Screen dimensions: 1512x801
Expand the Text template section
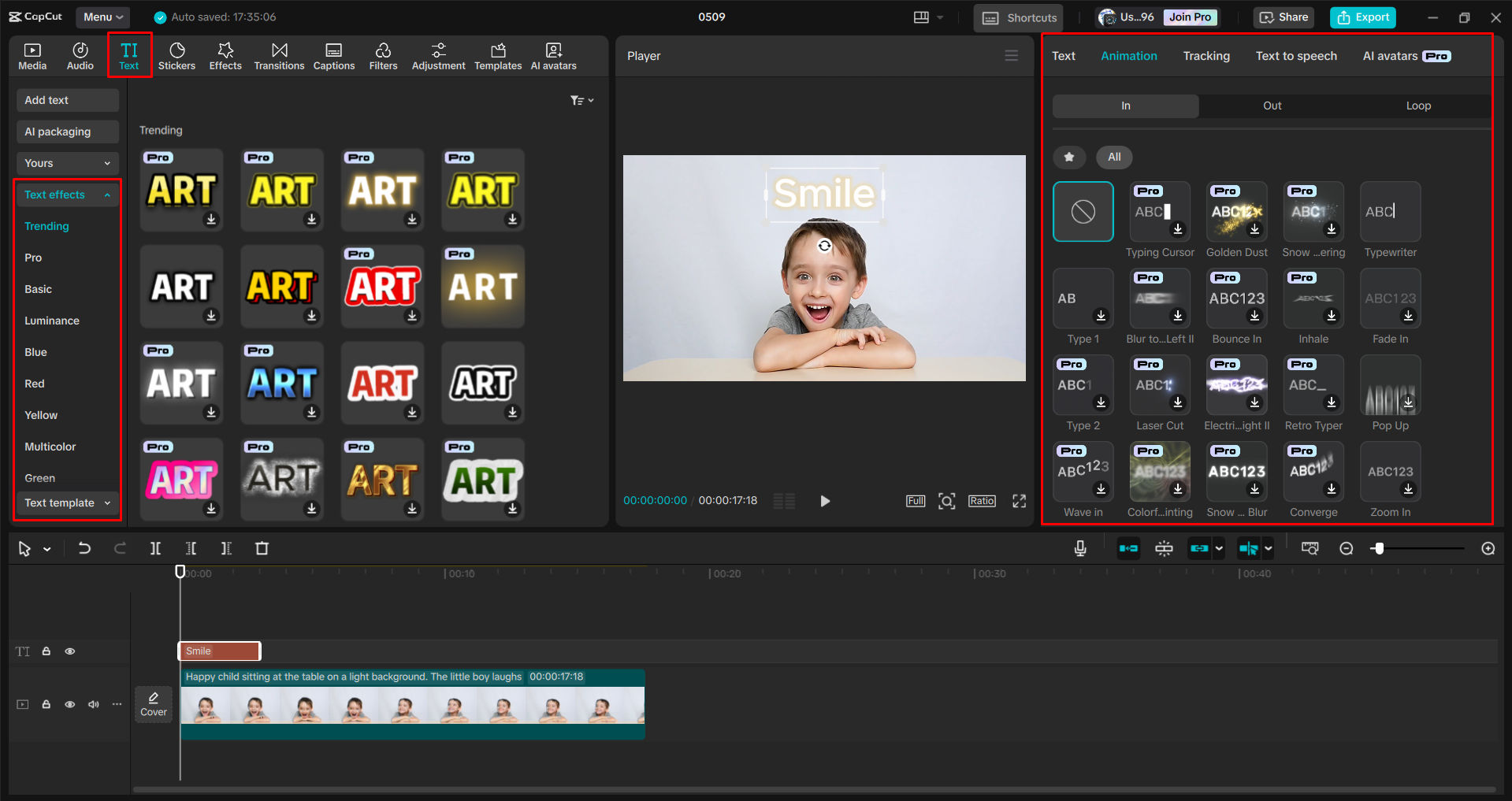pyautogui.click(x=67, y=502)
